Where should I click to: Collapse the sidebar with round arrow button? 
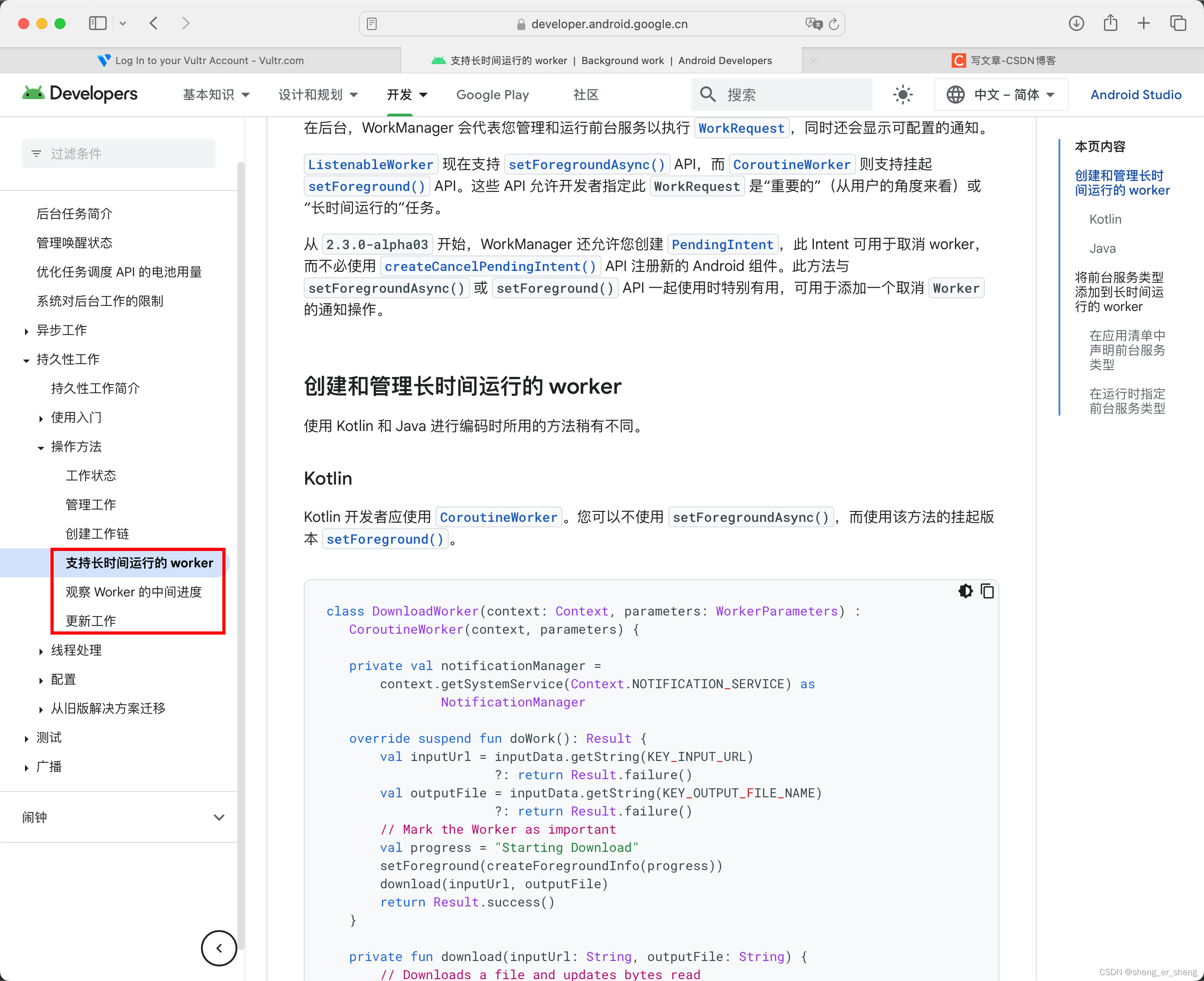click(219, 948)
